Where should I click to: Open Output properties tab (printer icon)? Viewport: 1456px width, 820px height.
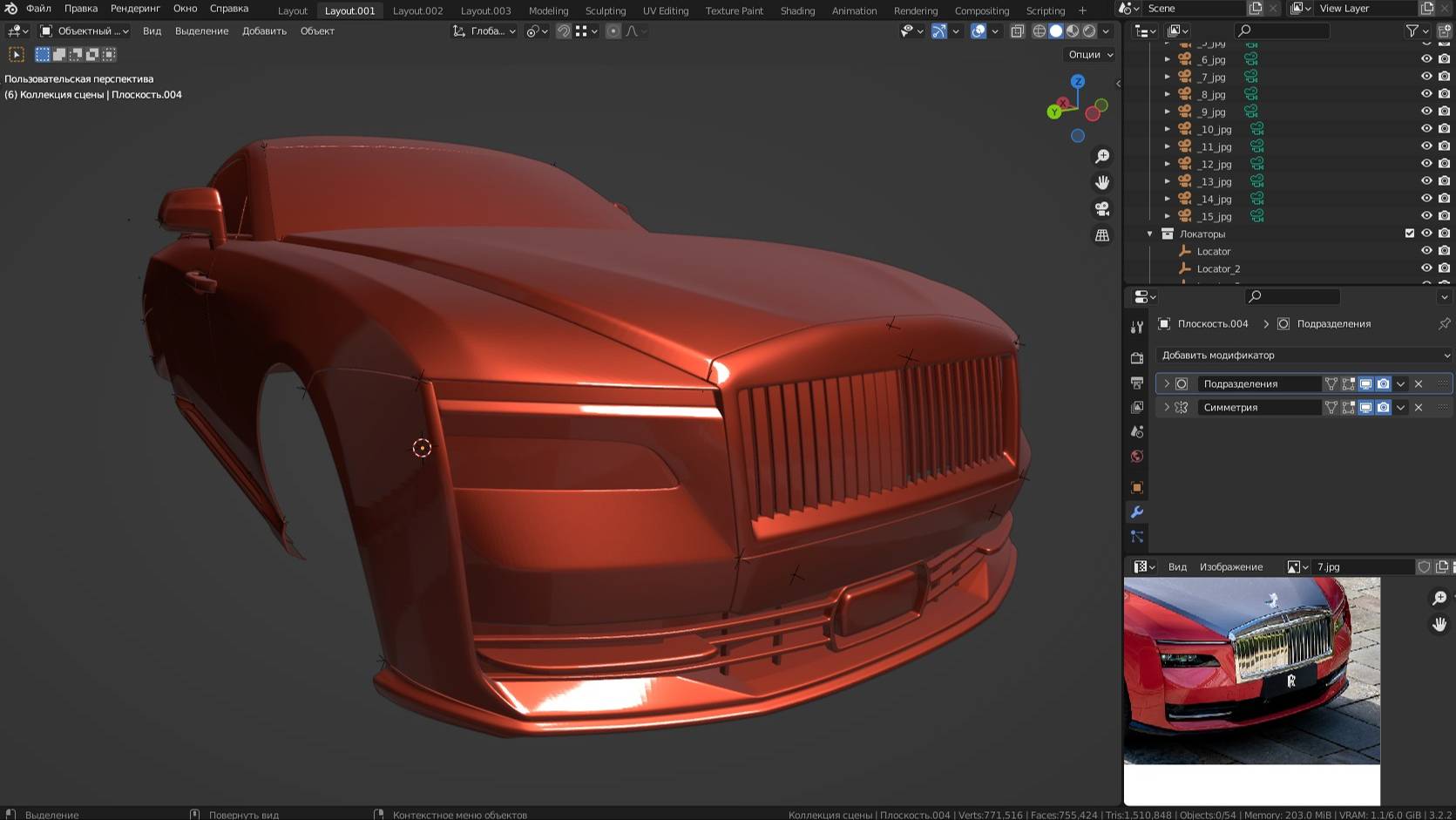(x=1137, y=383)
